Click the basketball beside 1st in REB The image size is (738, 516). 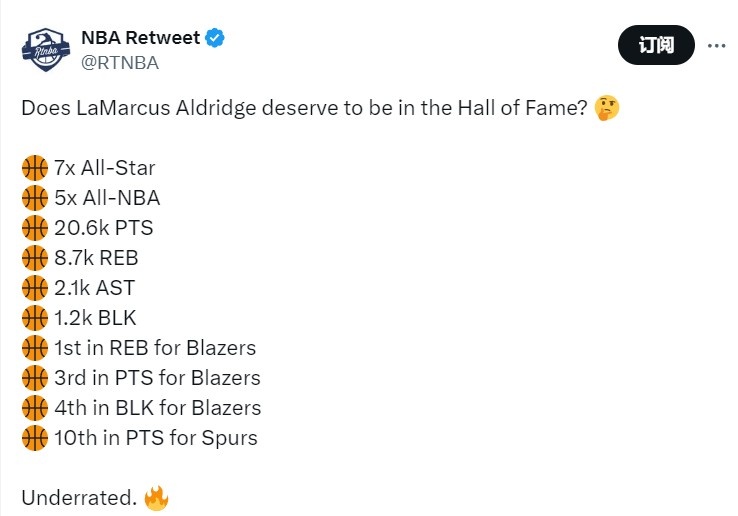click(x=34, y=348)
